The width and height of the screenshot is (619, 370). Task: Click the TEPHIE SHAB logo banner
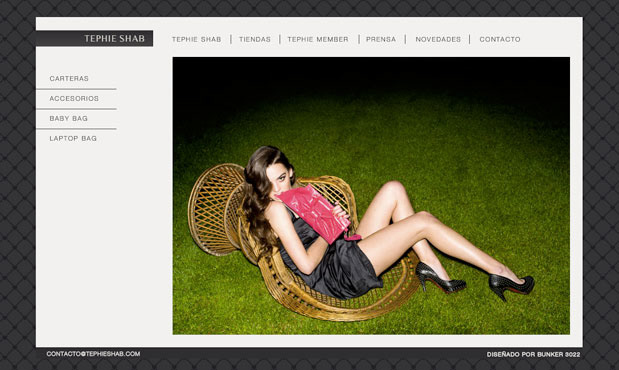coord(94,38)
